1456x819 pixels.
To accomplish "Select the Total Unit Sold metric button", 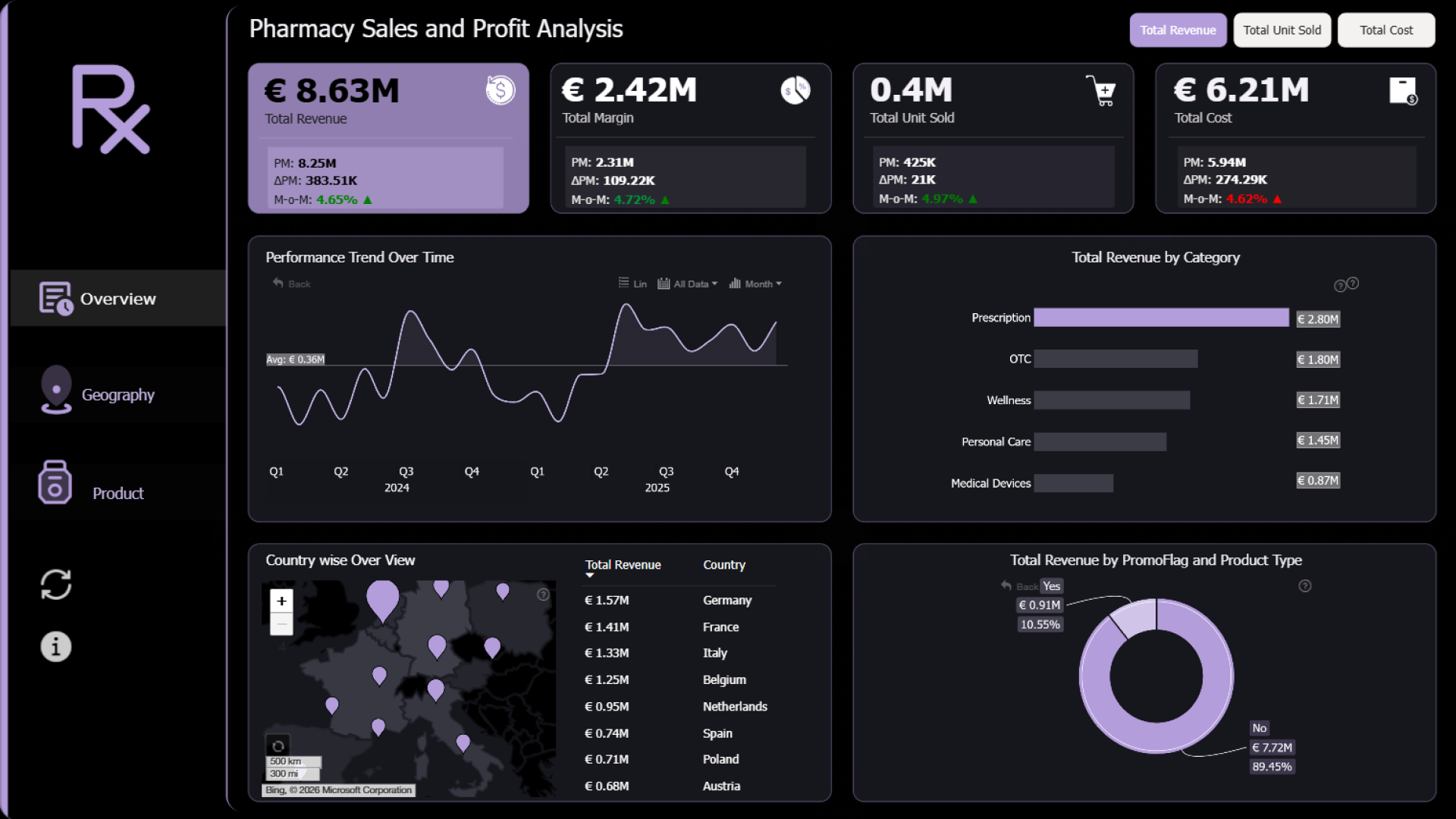I will 1282,30.
